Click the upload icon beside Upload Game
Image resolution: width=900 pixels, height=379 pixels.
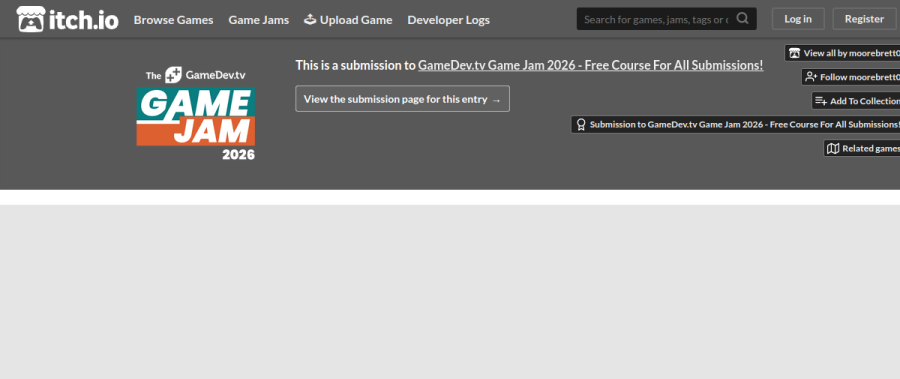pyautogui.click(x=310, y=20)
